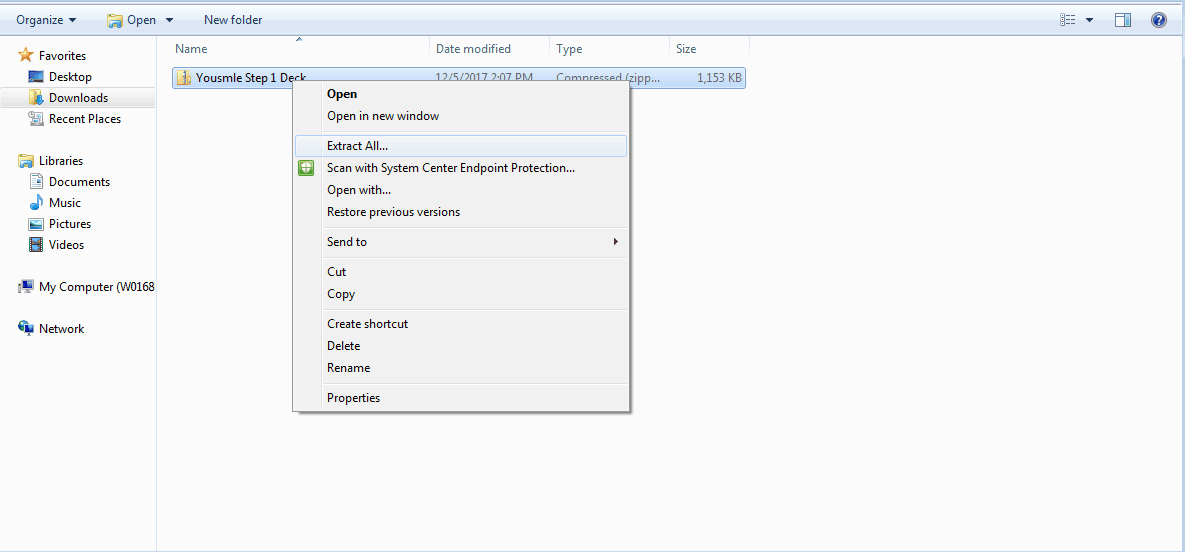
Task: Click the Downloads folder icon
Action: coord(36,98)
